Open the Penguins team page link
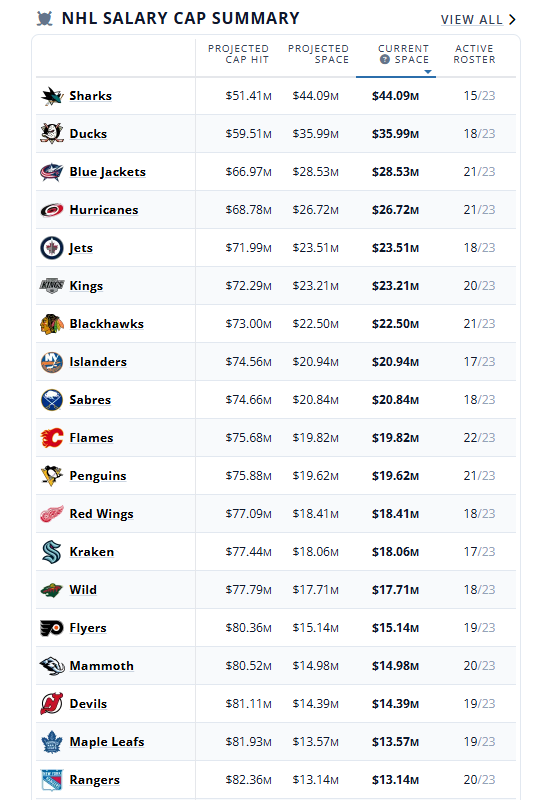The width and height of the screenshot is (544, 800). pyautogui.click(x=98, y=476)
